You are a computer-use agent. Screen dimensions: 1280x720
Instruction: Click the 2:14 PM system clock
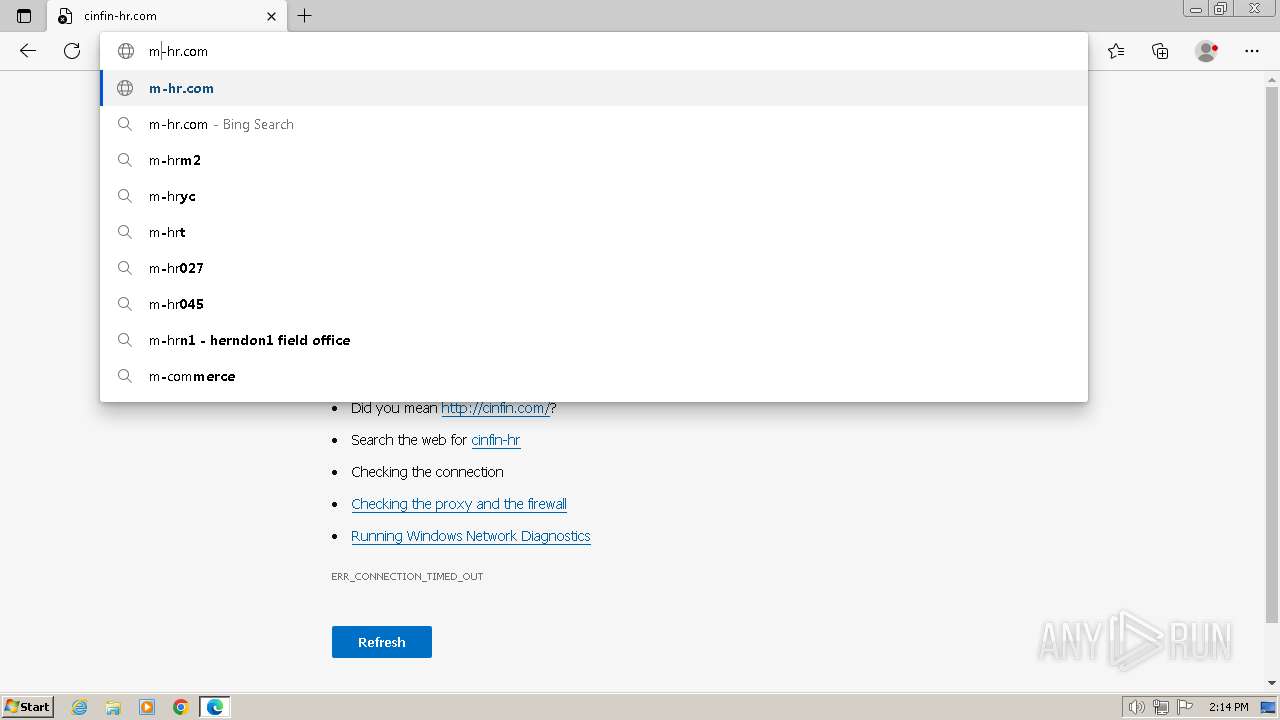coord(1228,707)
